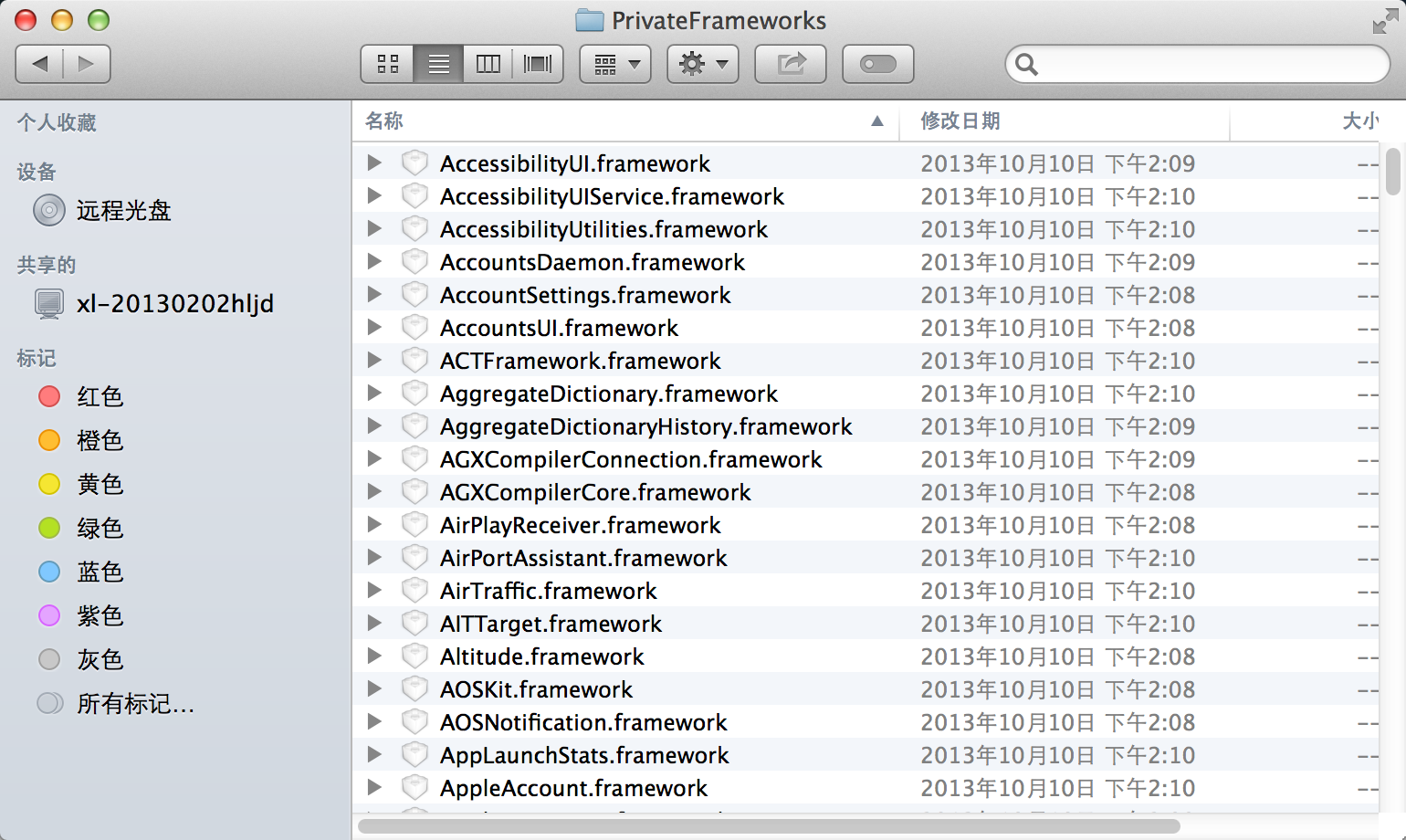Open the gear action menu
Image resolution: width=1406 pixels, height=840 pixels.
703,64
